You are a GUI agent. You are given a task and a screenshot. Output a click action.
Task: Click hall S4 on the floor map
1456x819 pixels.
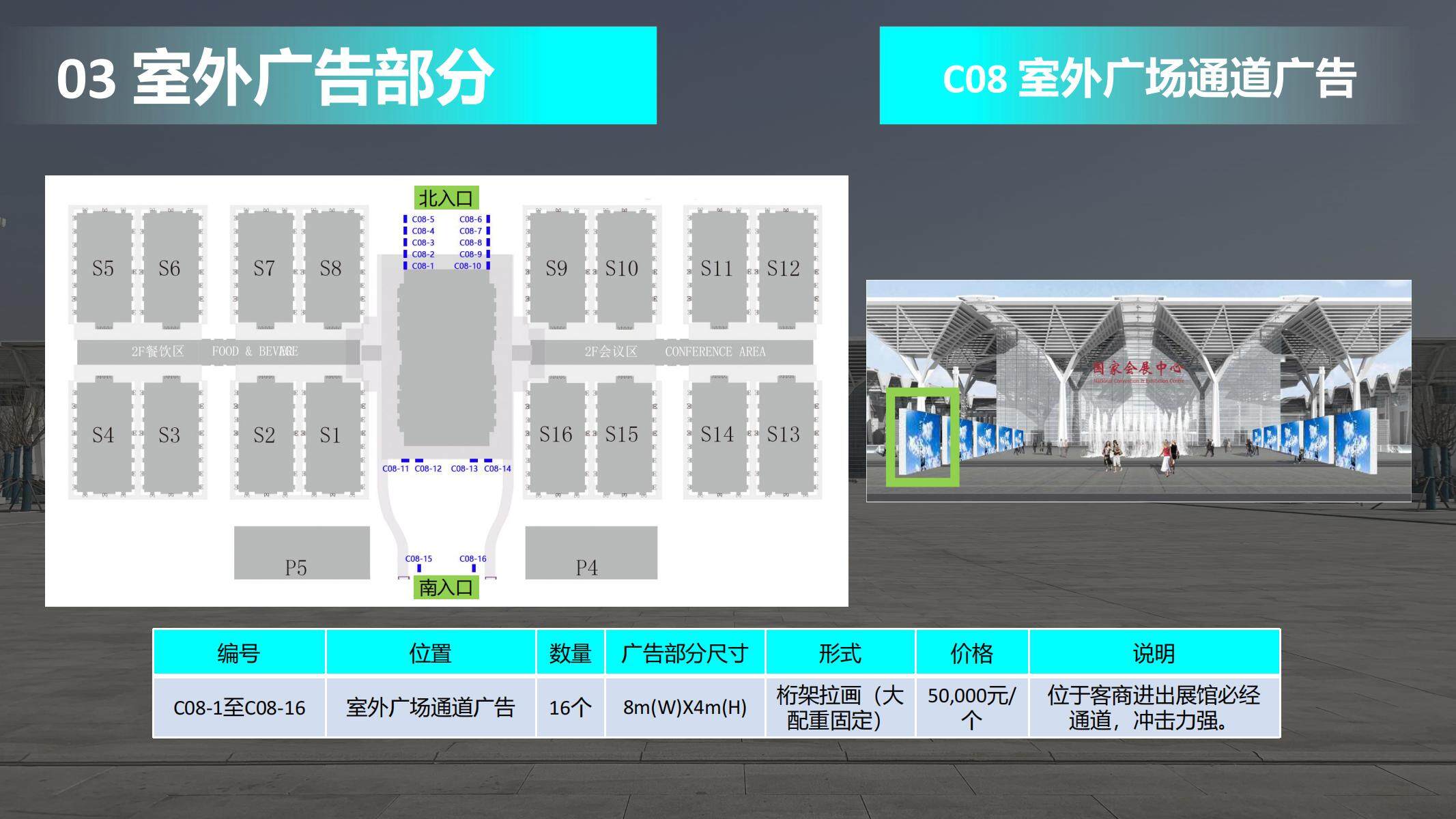tap(104, 437)
